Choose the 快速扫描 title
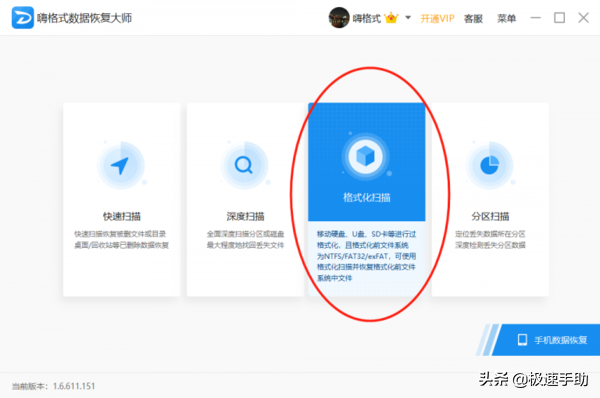Screen dimensions: 600x398 [122, 217]
